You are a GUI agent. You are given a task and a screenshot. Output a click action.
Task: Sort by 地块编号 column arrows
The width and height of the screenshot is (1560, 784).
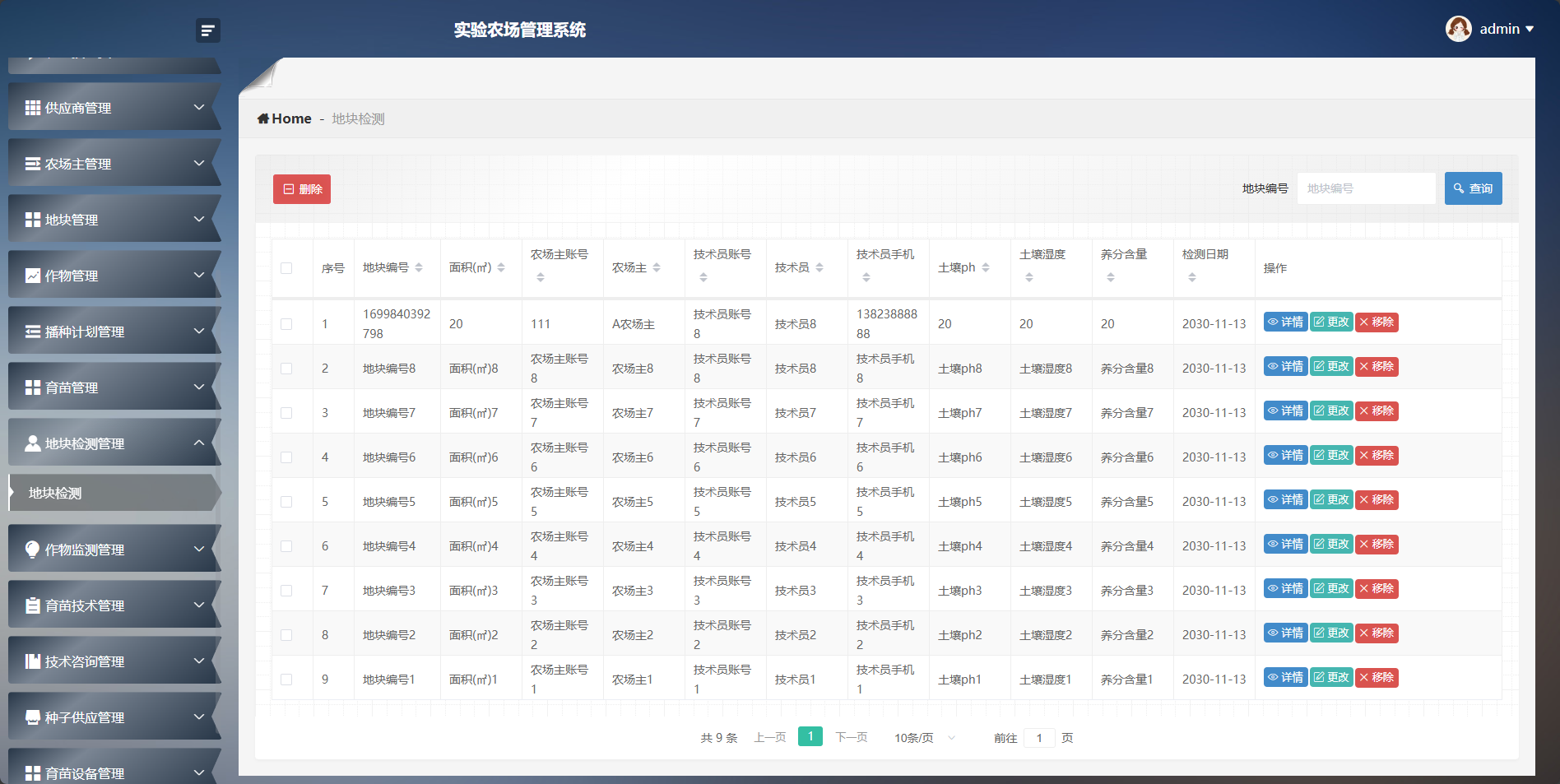tap(419, 267)
